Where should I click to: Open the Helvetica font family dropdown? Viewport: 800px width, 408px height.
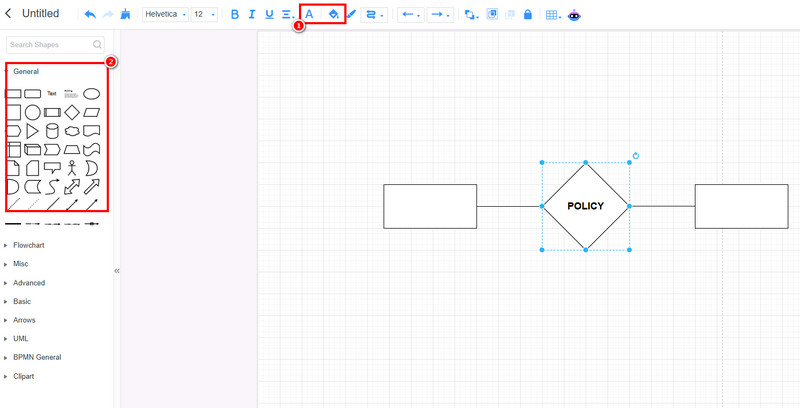click(x=165, y=14)
